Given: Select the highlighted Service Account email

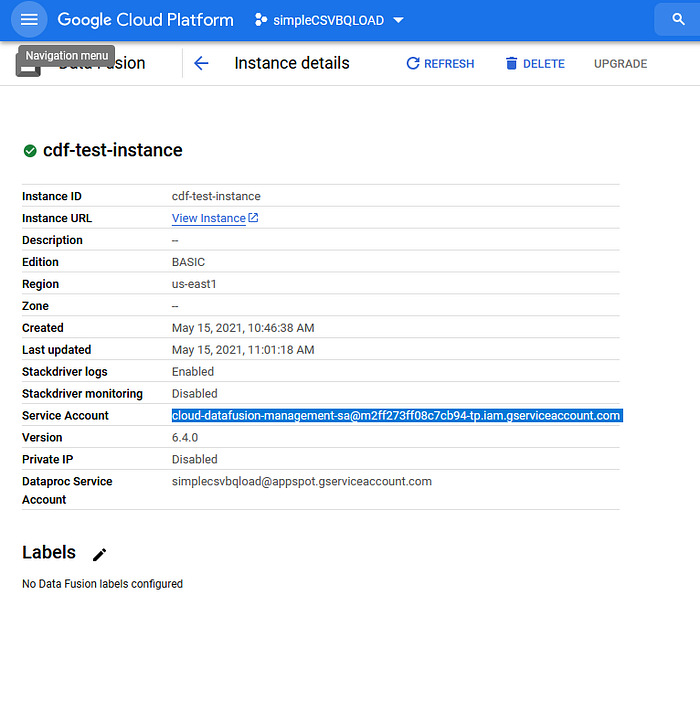Looking at the screenshot, I should 397,416.
